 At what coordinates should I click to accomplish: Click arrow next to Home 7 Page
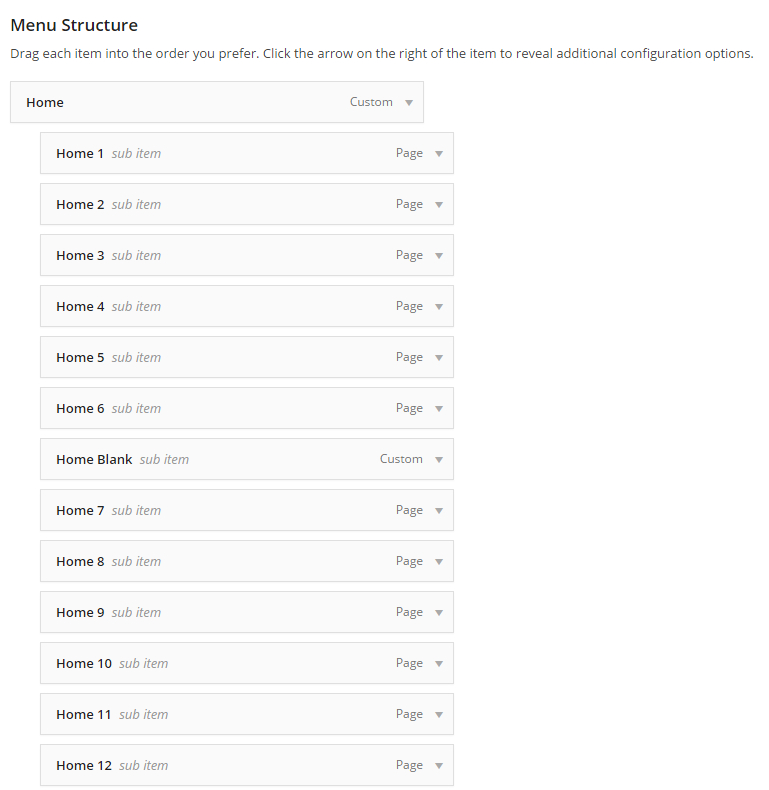click(x=439, y=510)
